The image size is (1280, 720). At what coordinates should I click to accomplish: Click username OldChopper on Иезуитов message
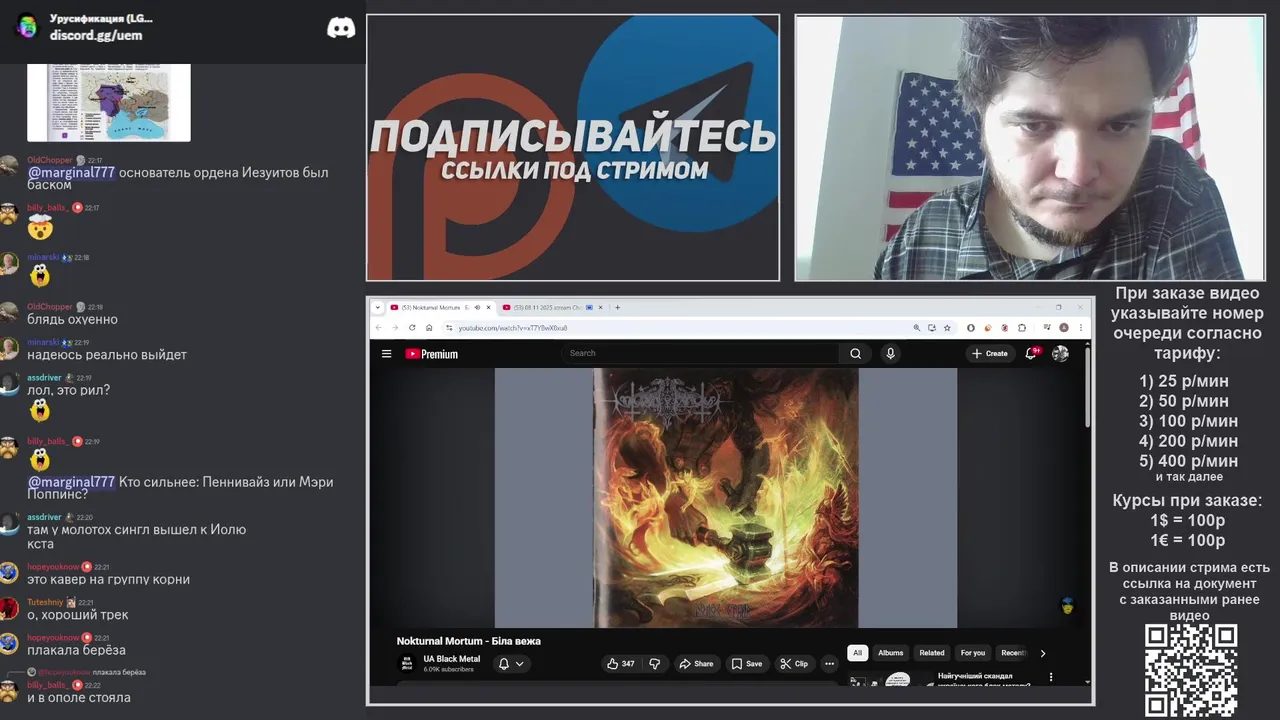pyautogui.click(x=50, y=160)
